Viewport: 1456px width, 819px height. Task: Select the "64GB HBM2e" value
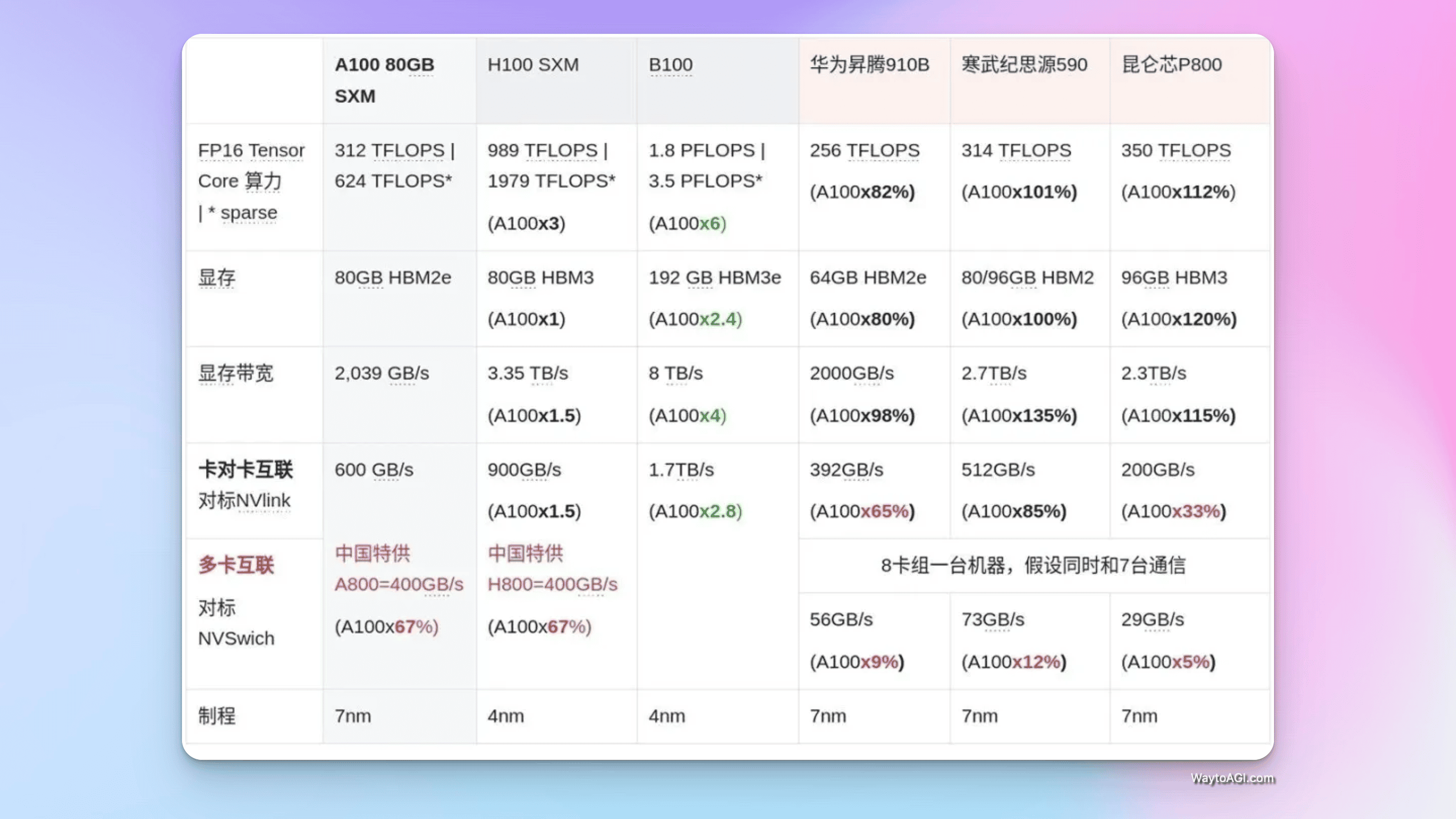[868, 278]
